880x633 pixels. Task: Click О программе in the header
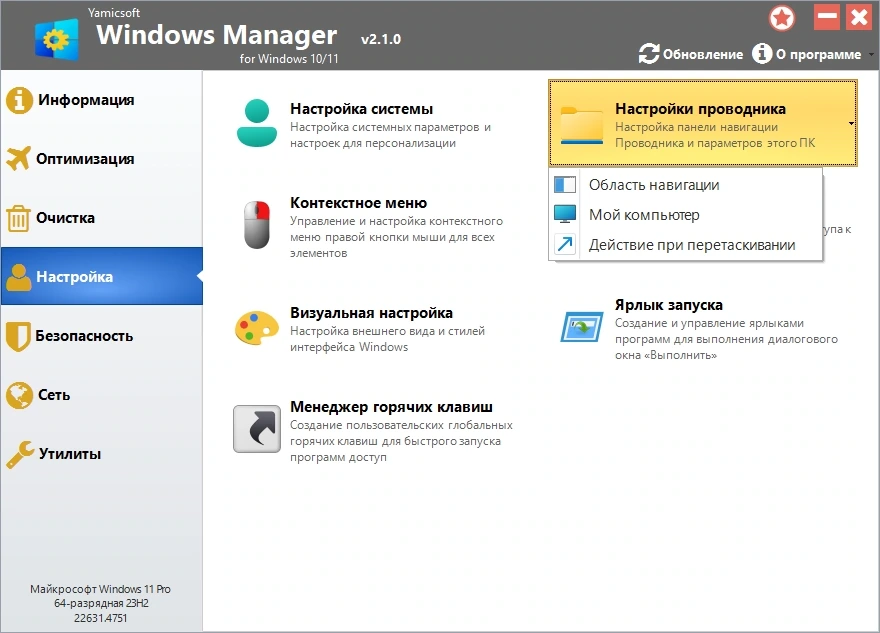(806, 54)
